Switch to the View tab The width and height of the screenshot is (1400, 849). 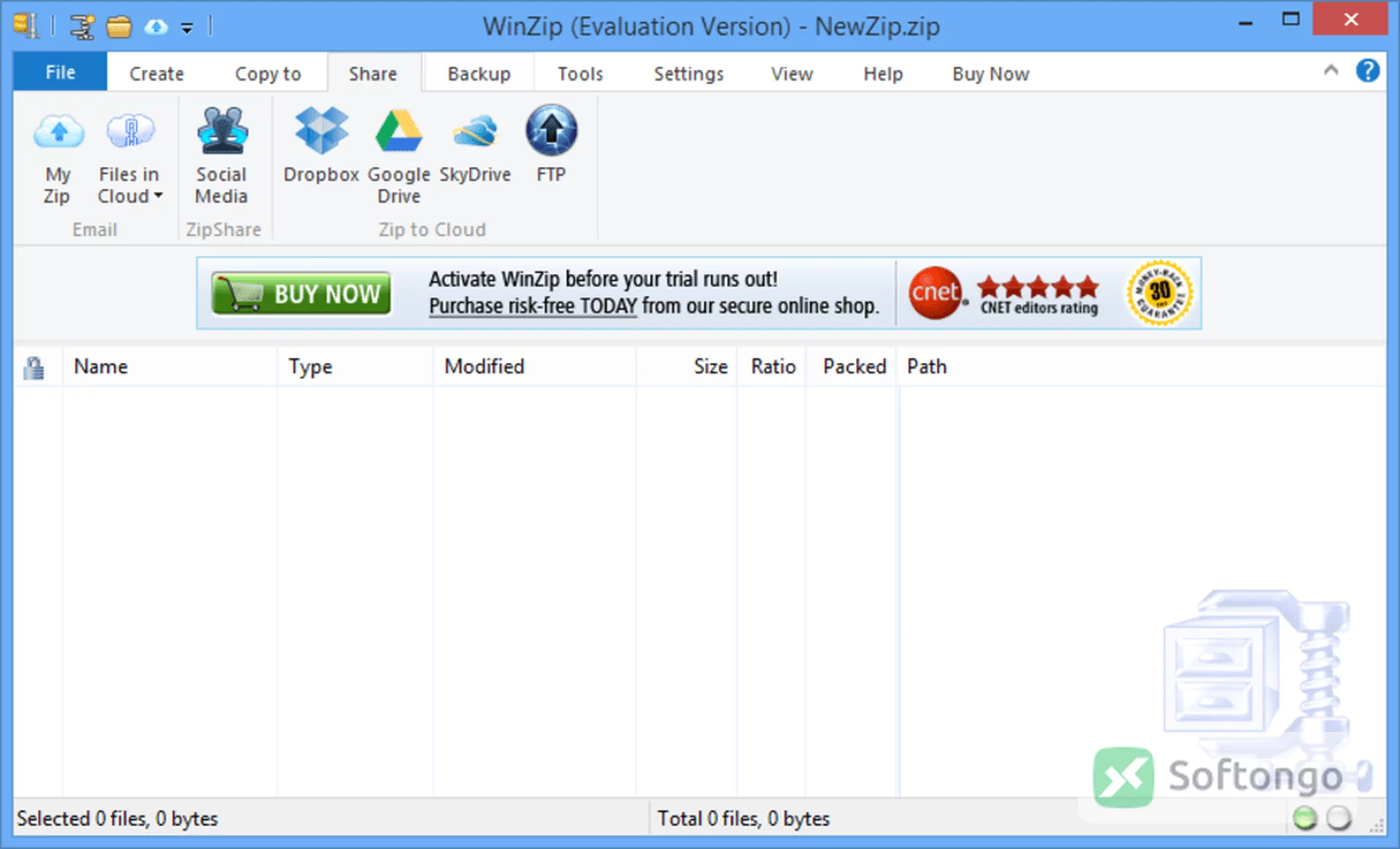point(792,74)
